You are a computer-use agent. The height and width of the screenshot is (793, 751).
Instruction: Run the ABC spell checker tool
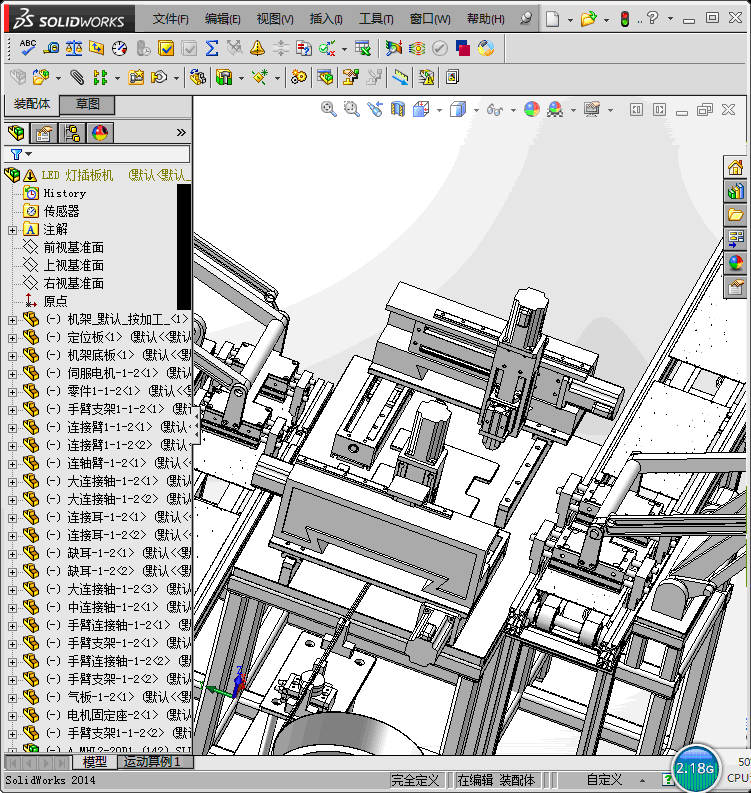(x=27, y=48)
